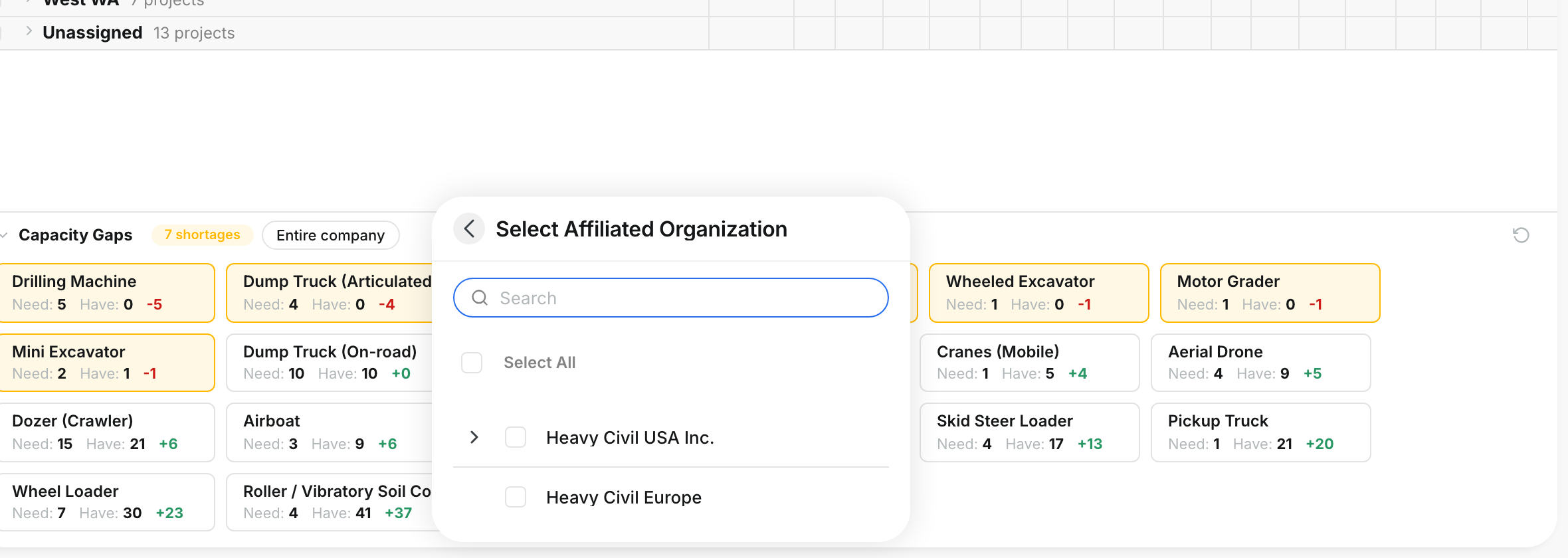1568x558 pixels.
Task: Expand Heavy Civil USA Inc. sub-organizations
Action: [x=474, y=437]
